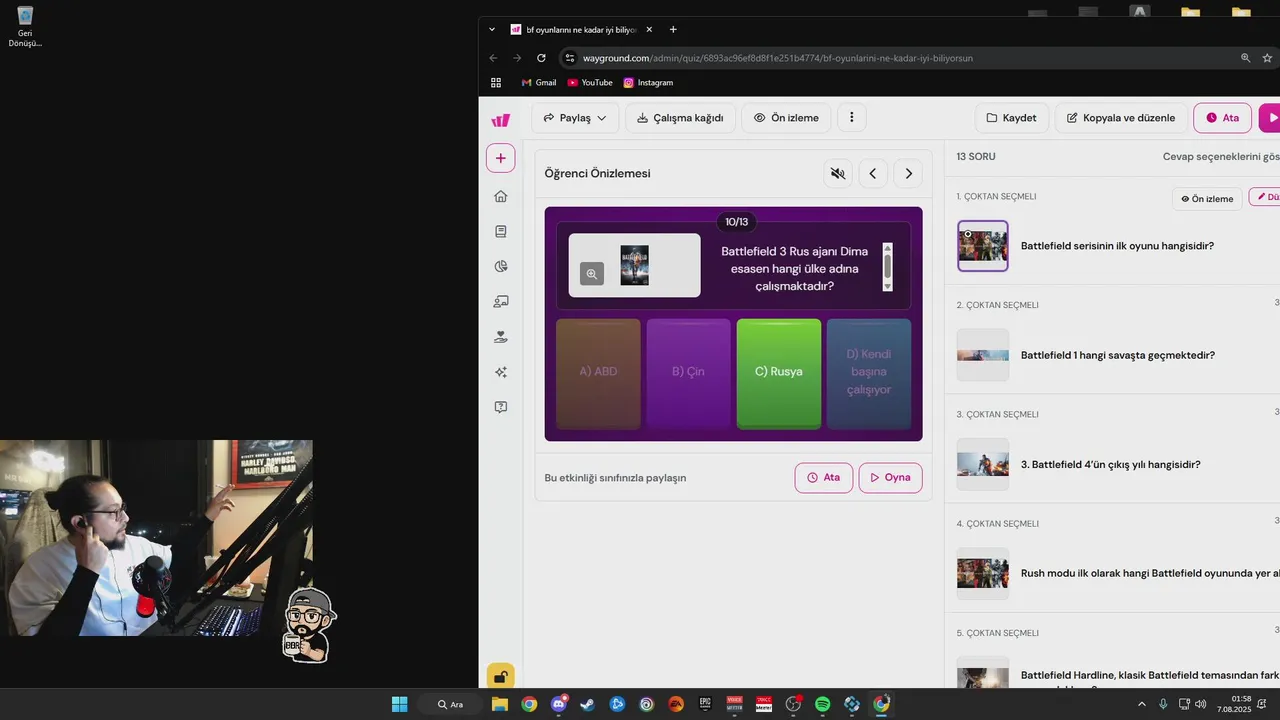Zoom the question image with magnifier icon

tap(592, 274)
